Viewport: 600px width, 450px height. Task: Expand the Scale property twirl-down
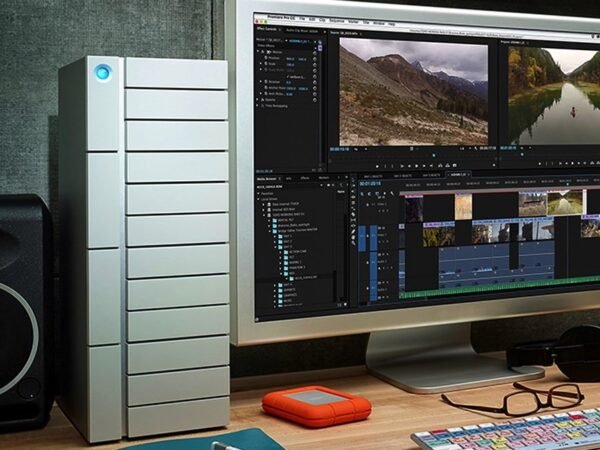coord(261,64)
